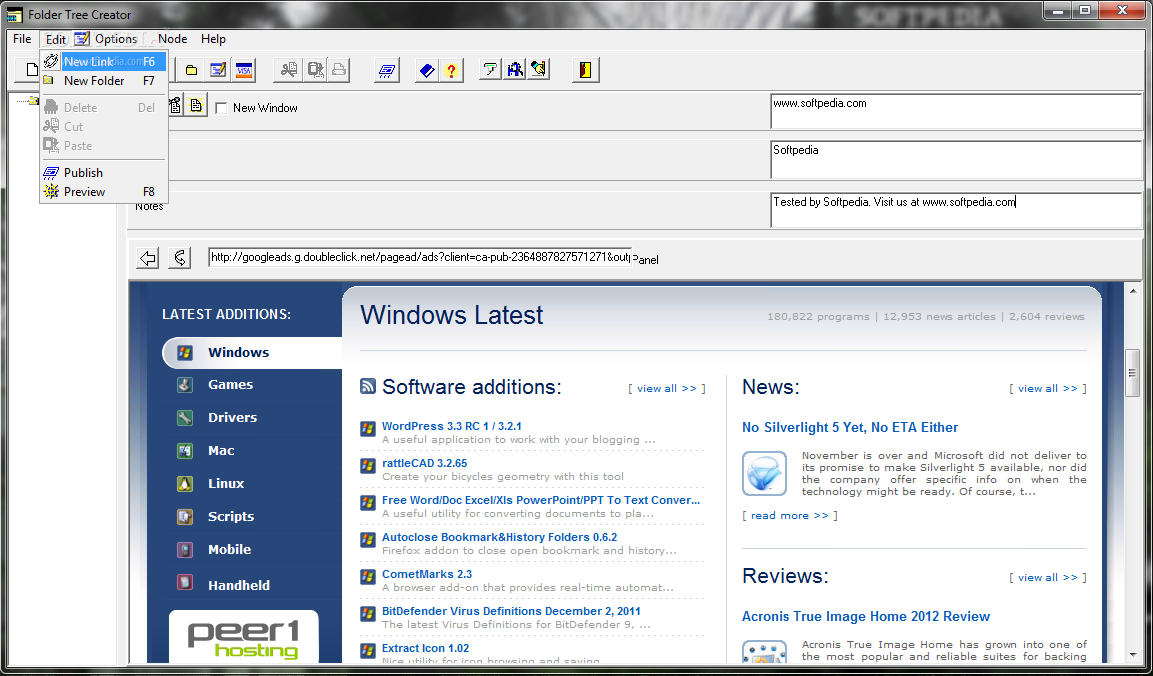Open the Help menu

(x=213, y=39)
